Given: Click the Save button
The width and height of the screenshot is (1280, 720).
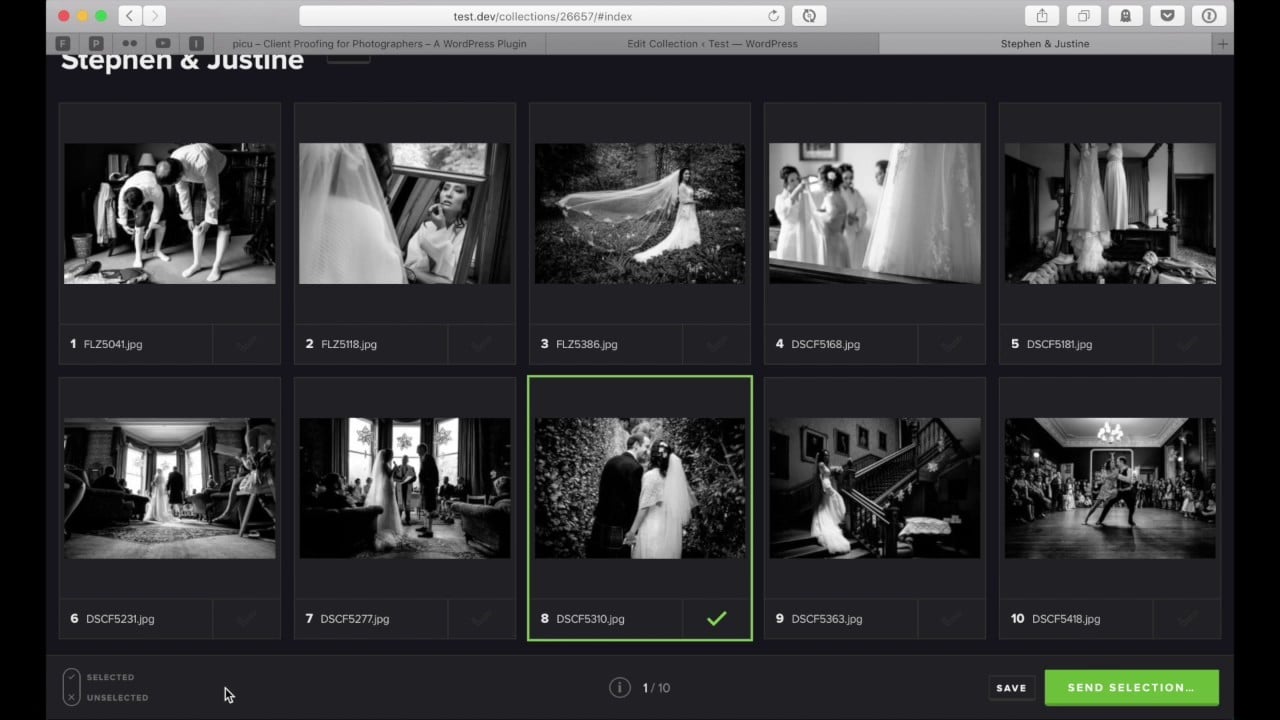Looking at the screenshot, I should 1011,688.
